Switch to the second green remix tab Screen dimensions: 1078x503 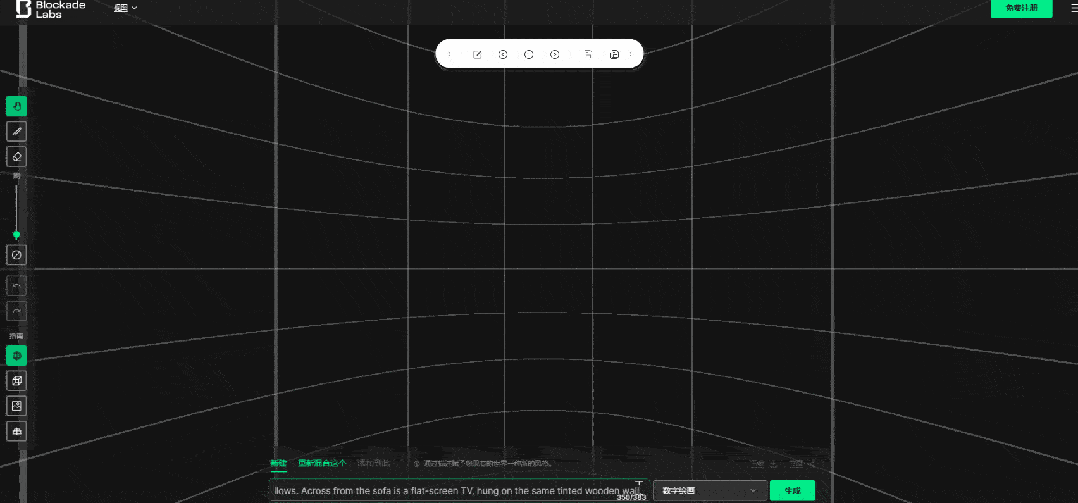point(322,463)
